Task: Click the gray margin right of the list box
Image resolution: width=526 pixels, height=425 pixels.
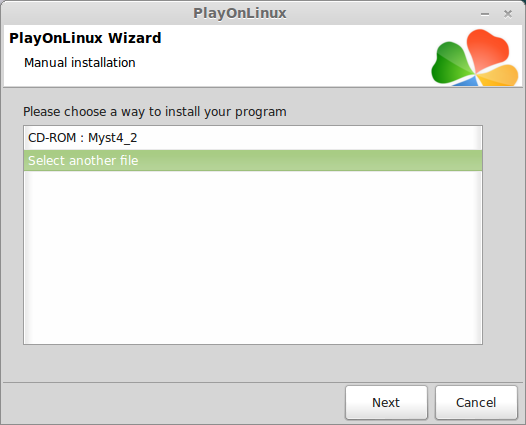Action: tap(503, 235)
